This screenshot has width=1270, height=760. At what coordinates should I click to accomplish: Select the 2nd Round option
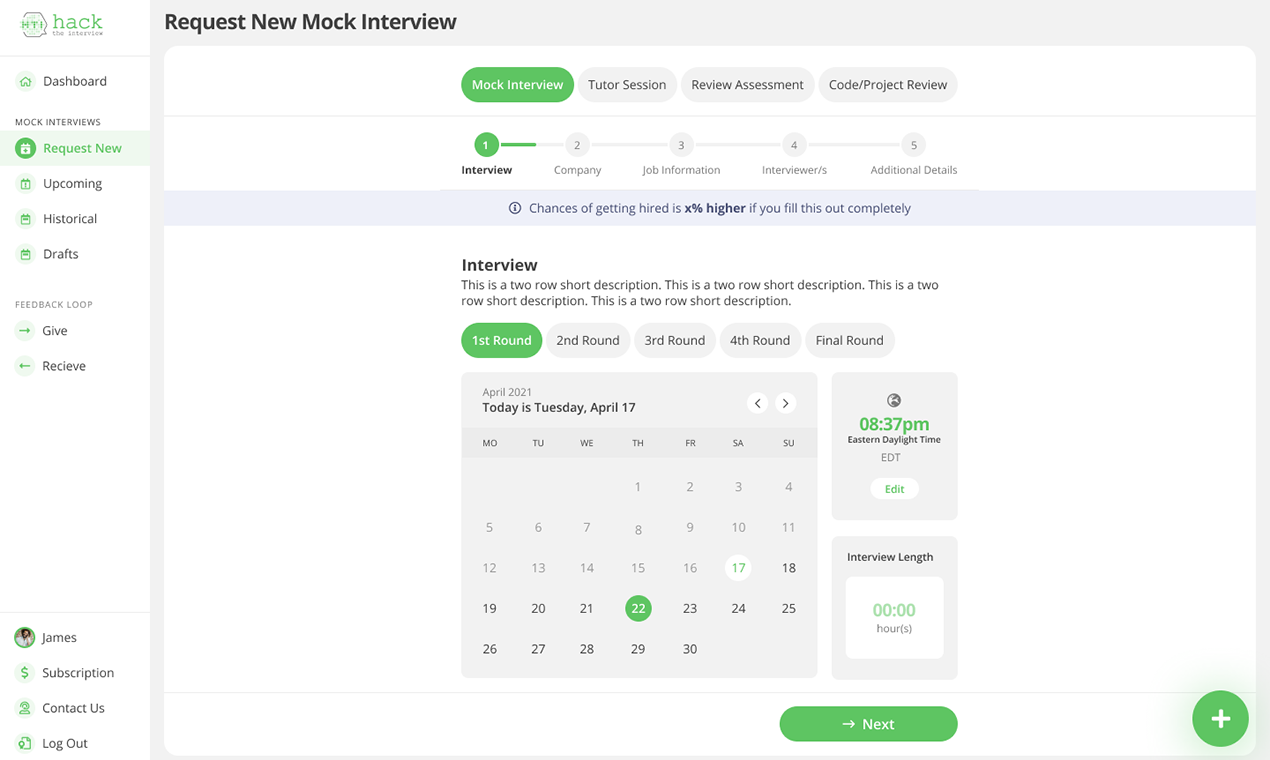point(587,340)
